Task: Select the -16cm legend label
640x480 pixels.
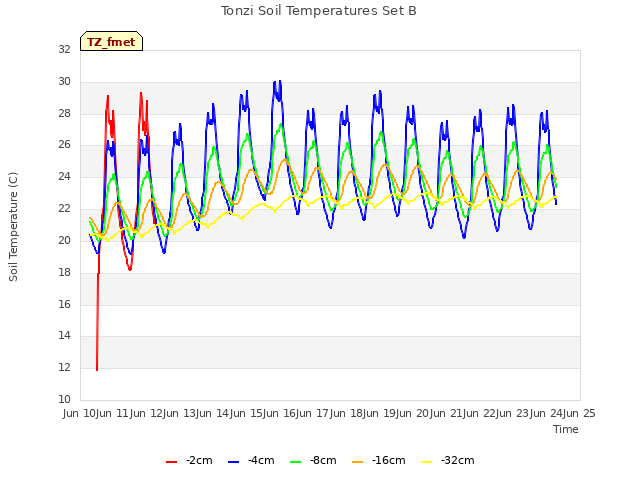Action: pos(389,461)
